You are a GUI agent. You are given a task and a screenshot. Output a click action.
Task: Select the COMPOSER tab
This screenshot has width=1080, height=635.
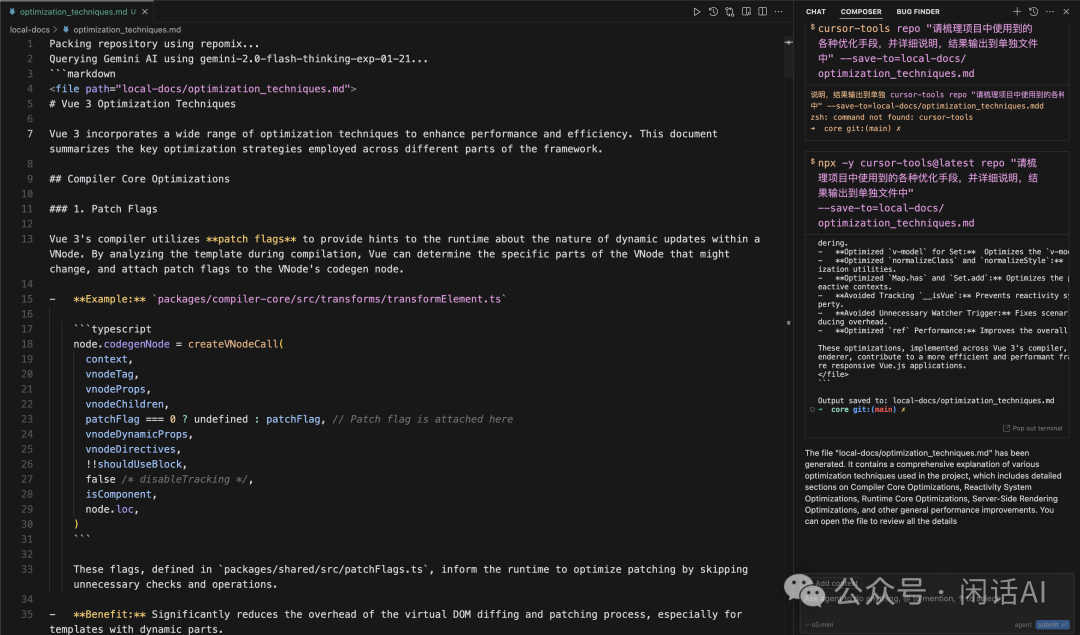(x=861, y=12)
